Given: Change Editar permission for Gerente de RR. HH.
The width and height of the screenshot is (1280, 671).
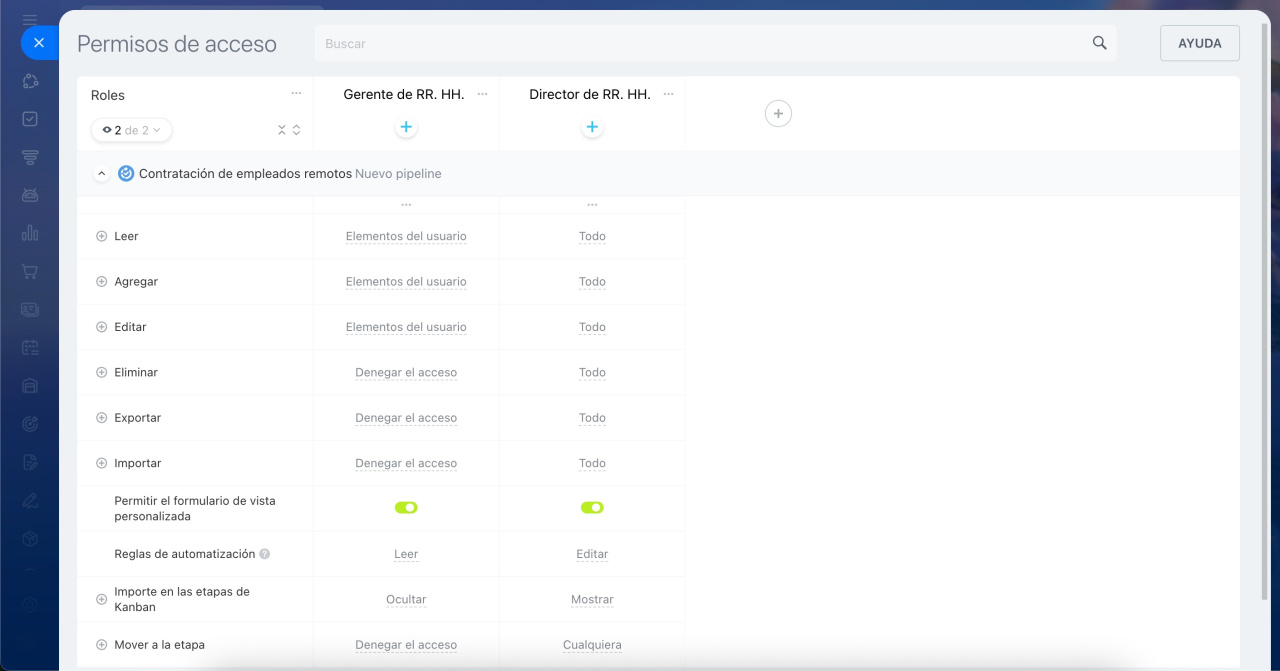Looking at the screenshot, I should tap(406, 327).
